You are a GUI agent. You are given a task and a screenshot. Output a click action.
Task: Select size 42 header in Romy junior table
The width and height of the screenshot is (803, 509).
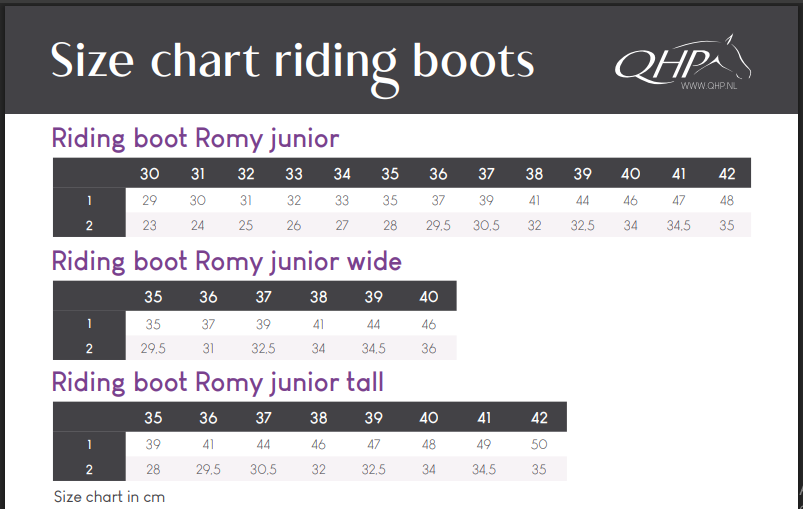pyautogui.click(x=727, y=174)
